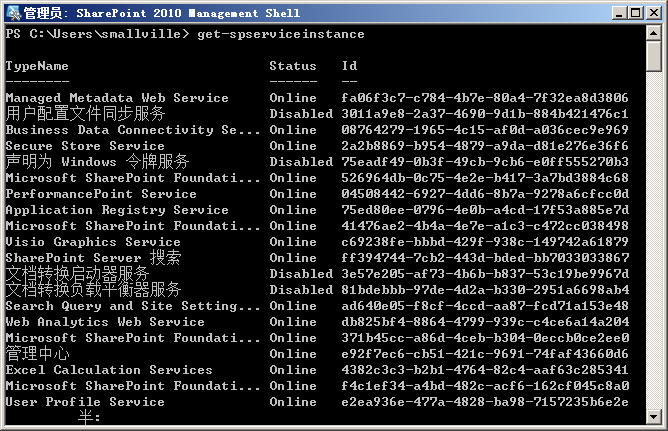This screenshot has height=431, width=668.
Task: Click Id 81bdebbb-97de-4d2a-b330-2951a6698ab4
Action: pos(485,290)
